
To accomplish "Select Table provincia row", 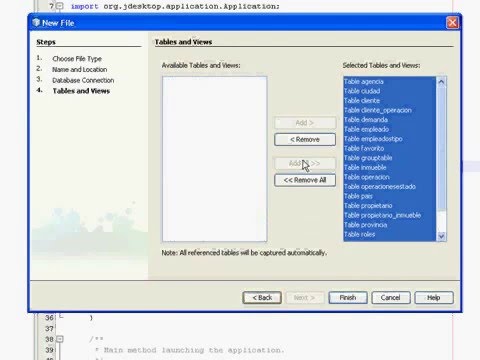I will (390, 225).
